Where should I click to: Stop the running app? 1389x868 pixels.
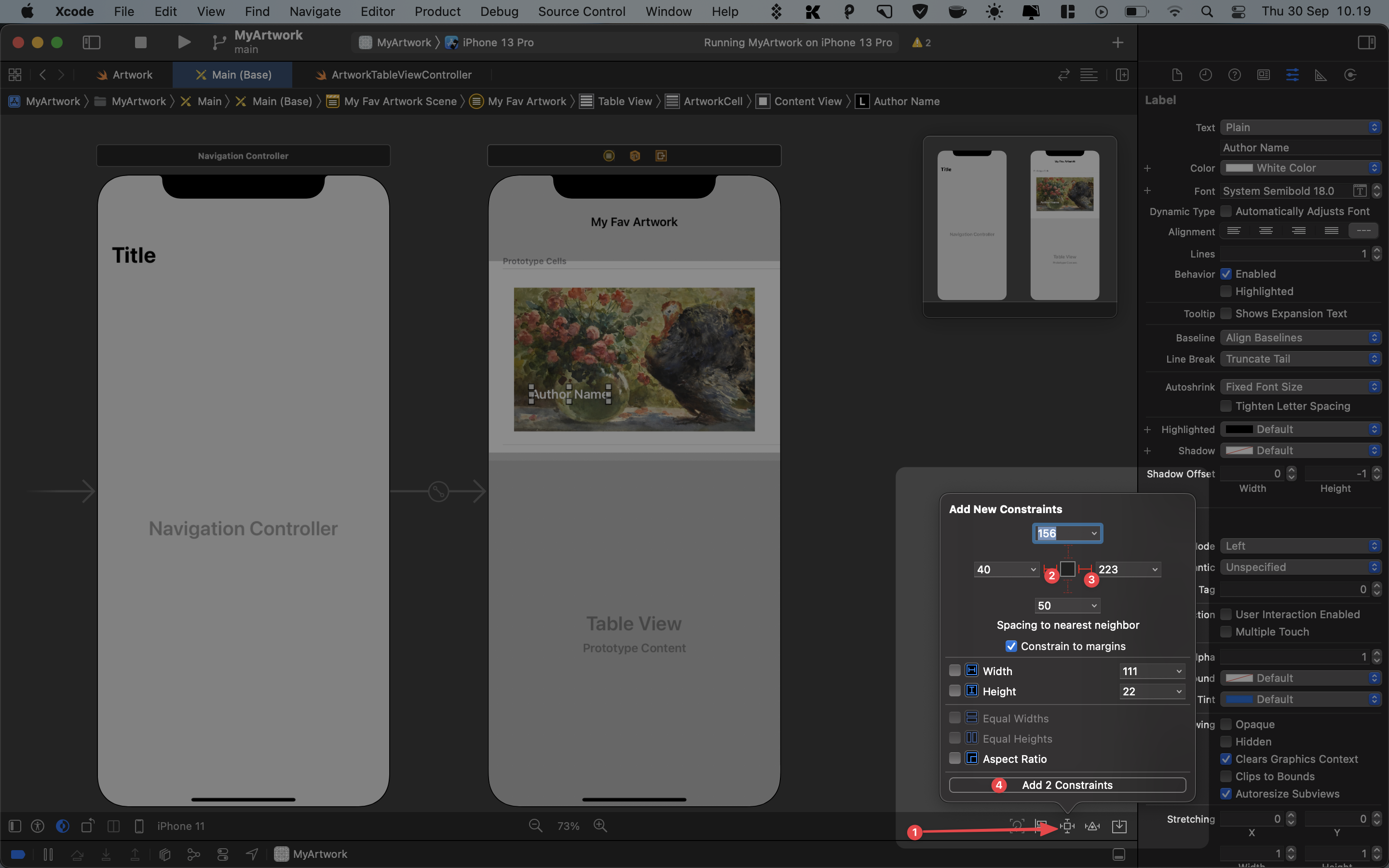141,42
